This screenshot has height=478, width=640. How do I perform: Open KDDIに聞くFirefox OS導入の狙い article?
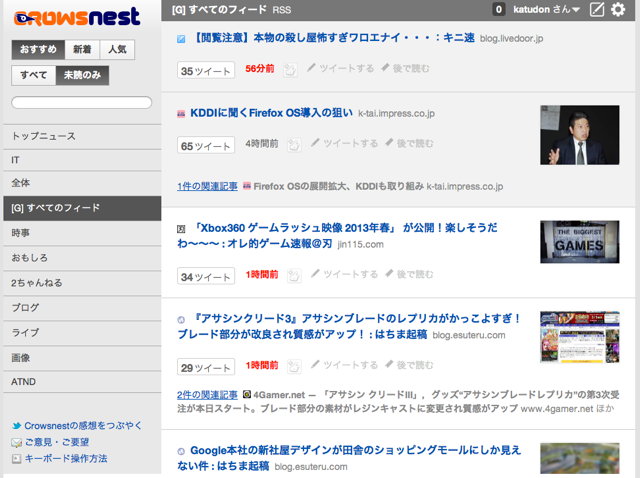(x=271, y=113)
